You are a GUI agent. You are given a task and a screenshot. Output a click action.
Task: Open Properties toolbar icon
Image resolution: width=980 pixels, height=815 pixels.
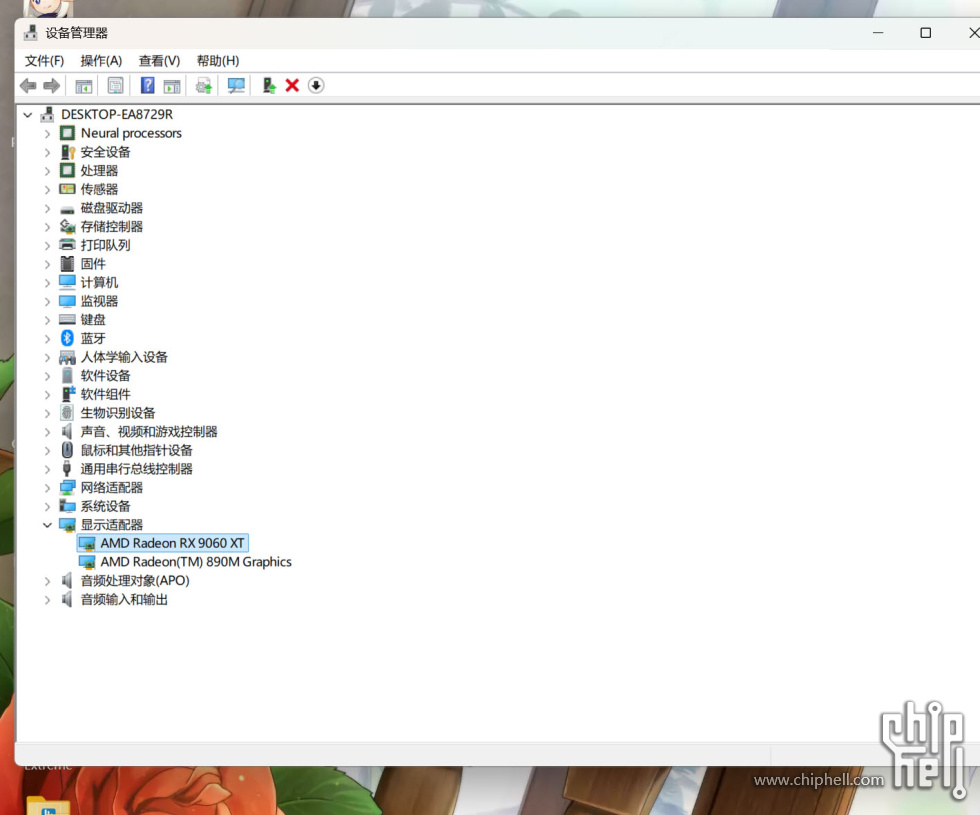[116, 86]
